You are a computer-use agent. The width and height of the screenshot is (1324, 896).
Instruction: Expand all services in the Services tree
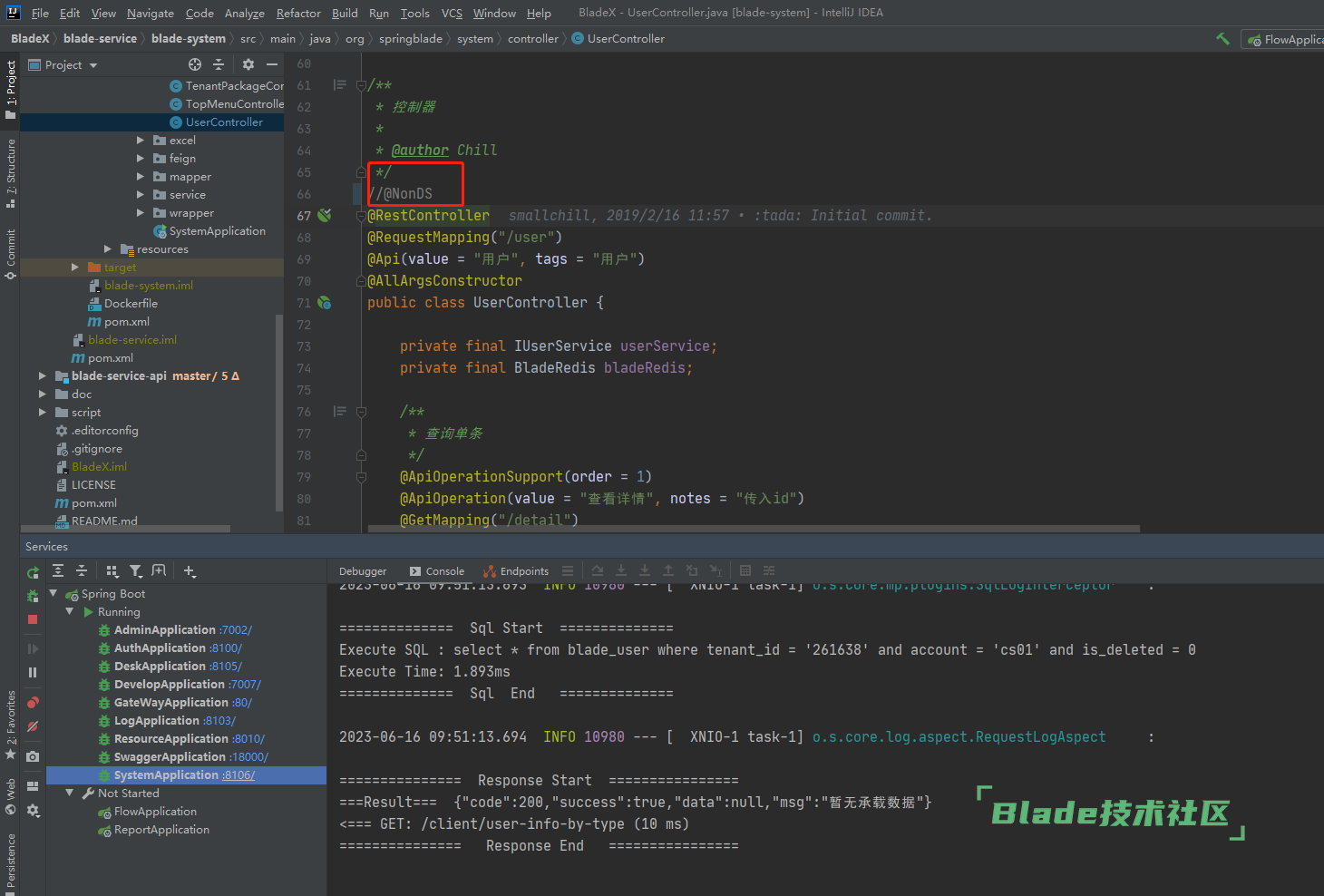tap(58, 570)
